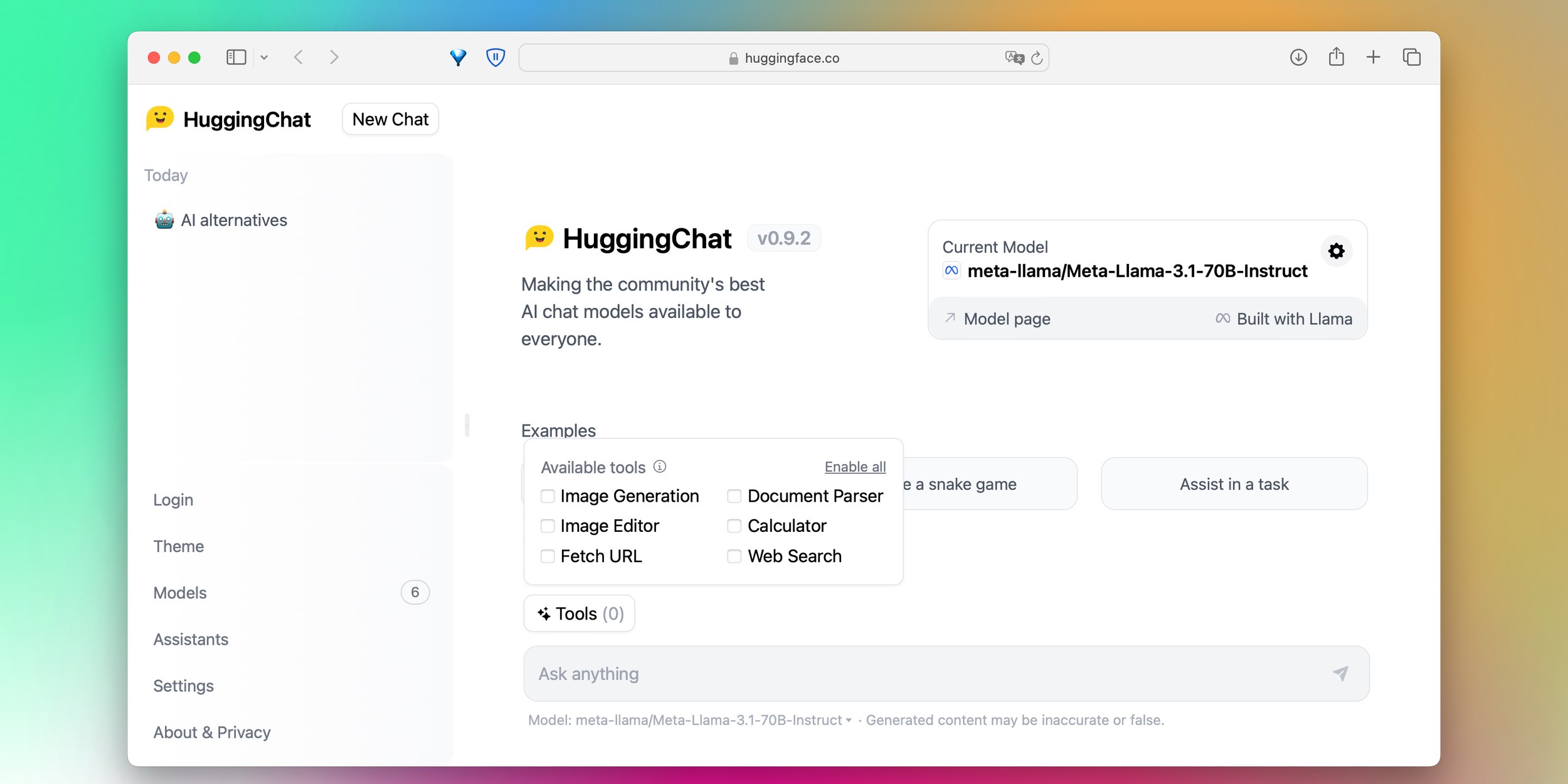Click the sidebar collapse handle

click(x=467, y=425)
